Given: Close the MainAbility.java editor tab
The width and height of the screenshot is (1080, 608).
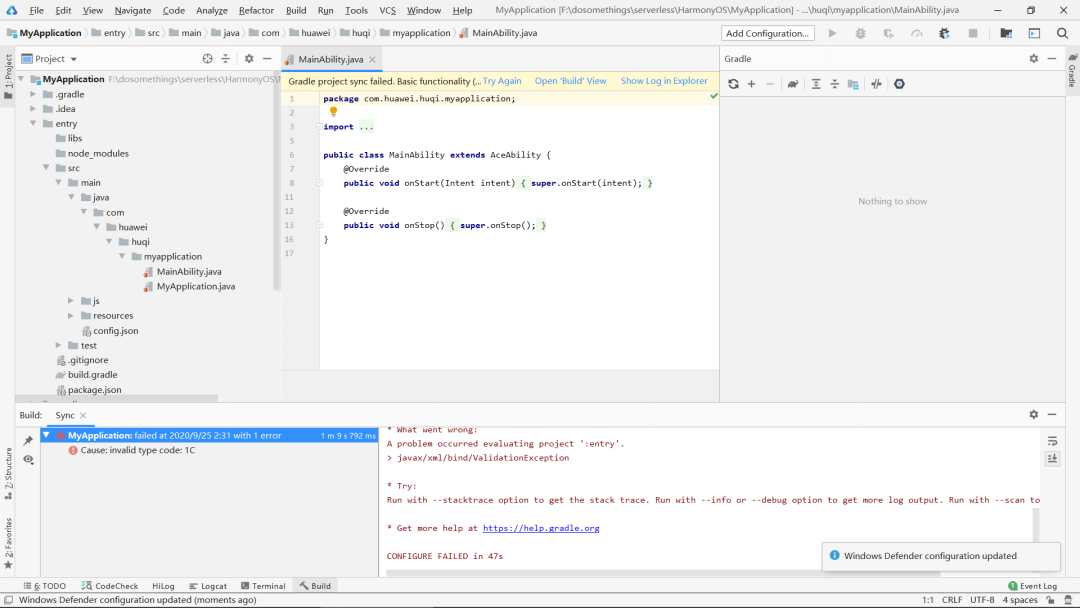Looking at the screenshot, I should pos(372,60).
